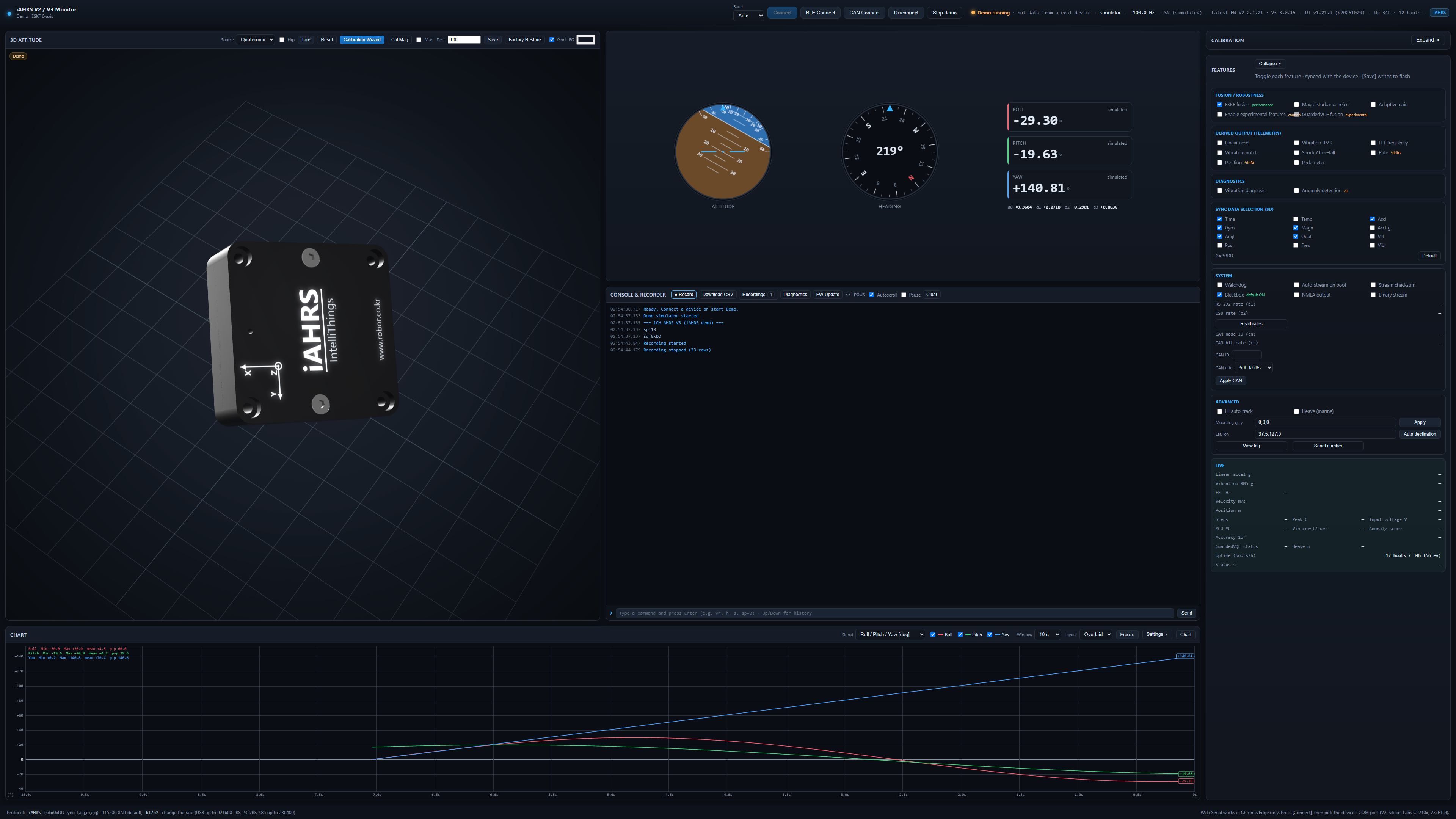Launch the Calibration Wizard
Viewport: 1456px width, 819px height.
[362, 39]
